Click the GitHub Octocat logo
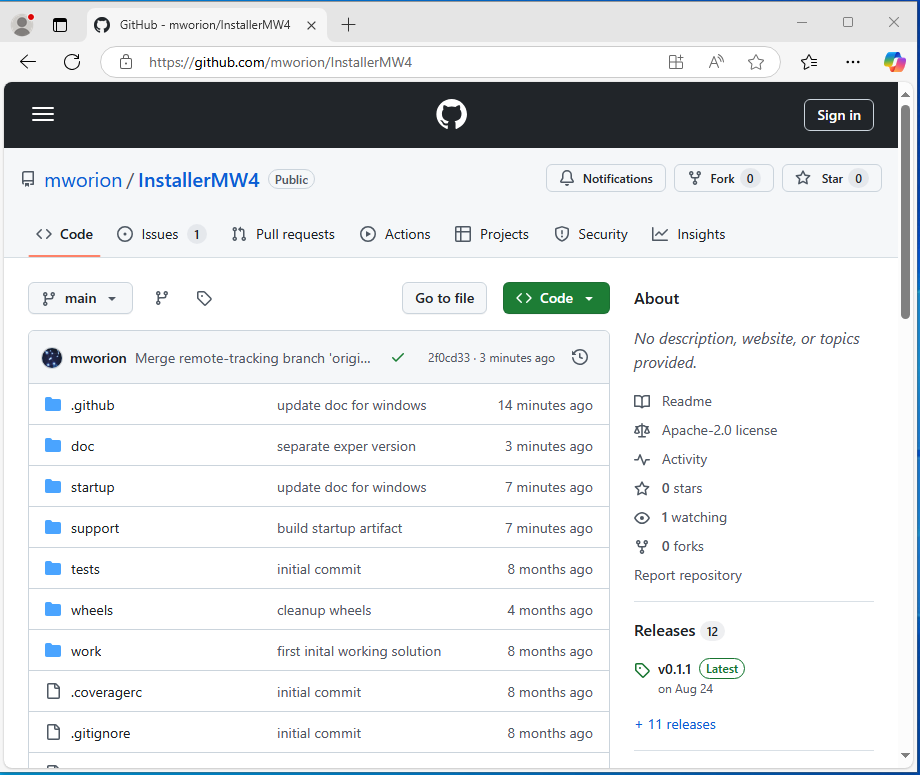Viewport: 920px width, 775px height. [451, 114]
